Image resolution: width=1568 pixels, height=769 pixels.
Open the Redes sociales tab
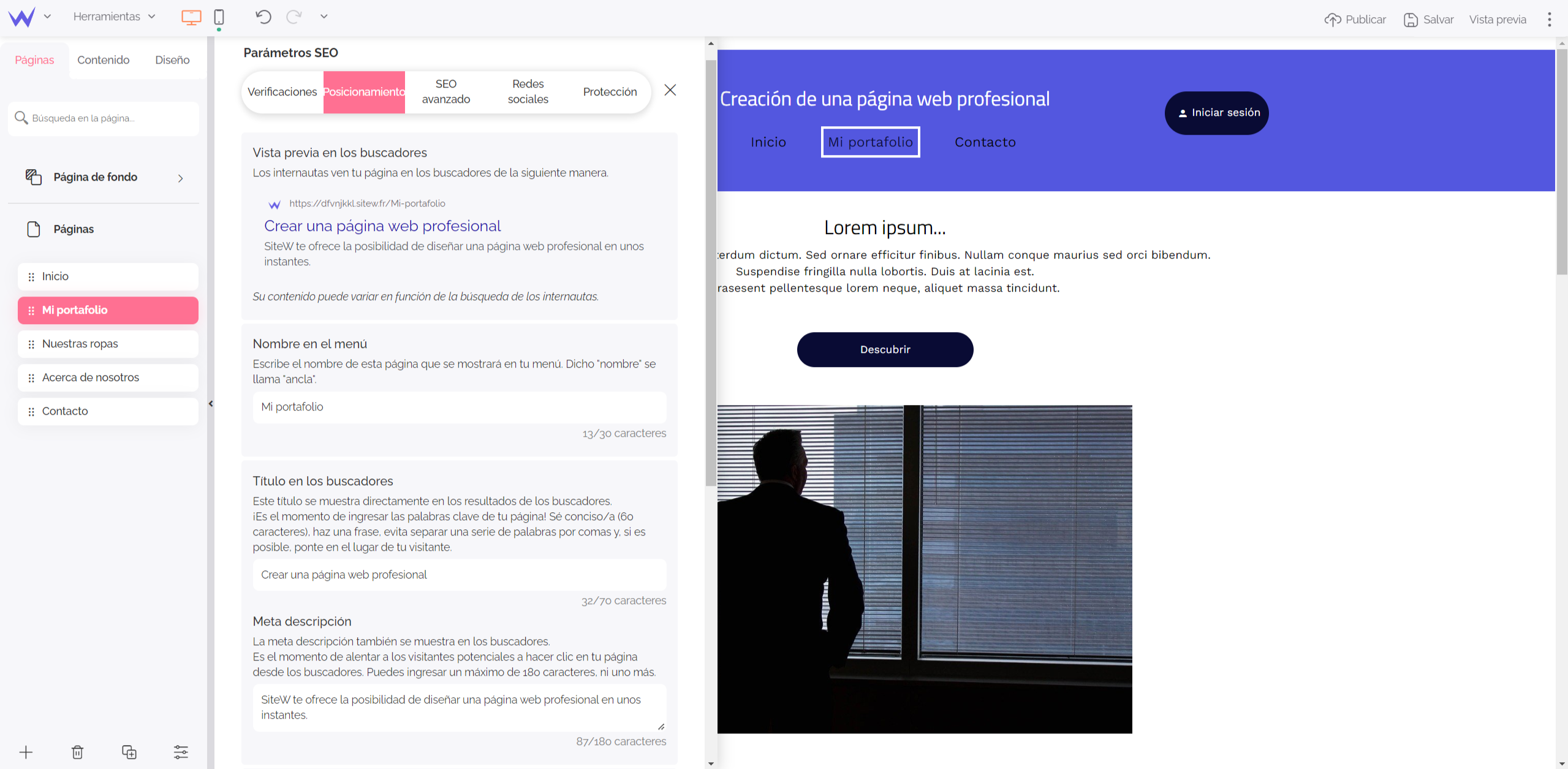528,92
